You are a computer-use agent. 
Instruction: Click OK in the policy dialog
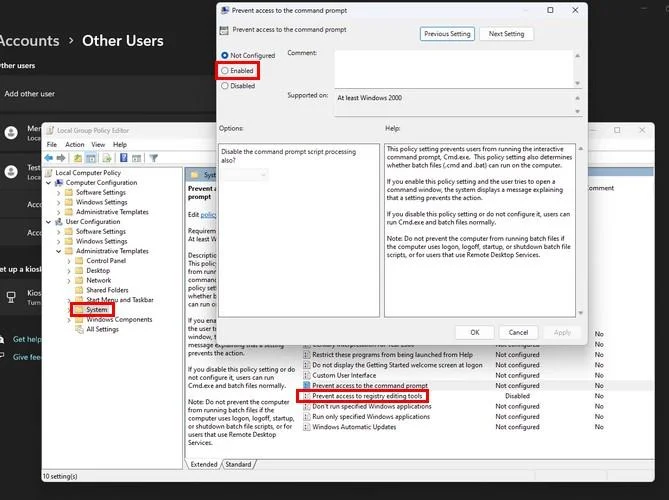pos(475,332)
